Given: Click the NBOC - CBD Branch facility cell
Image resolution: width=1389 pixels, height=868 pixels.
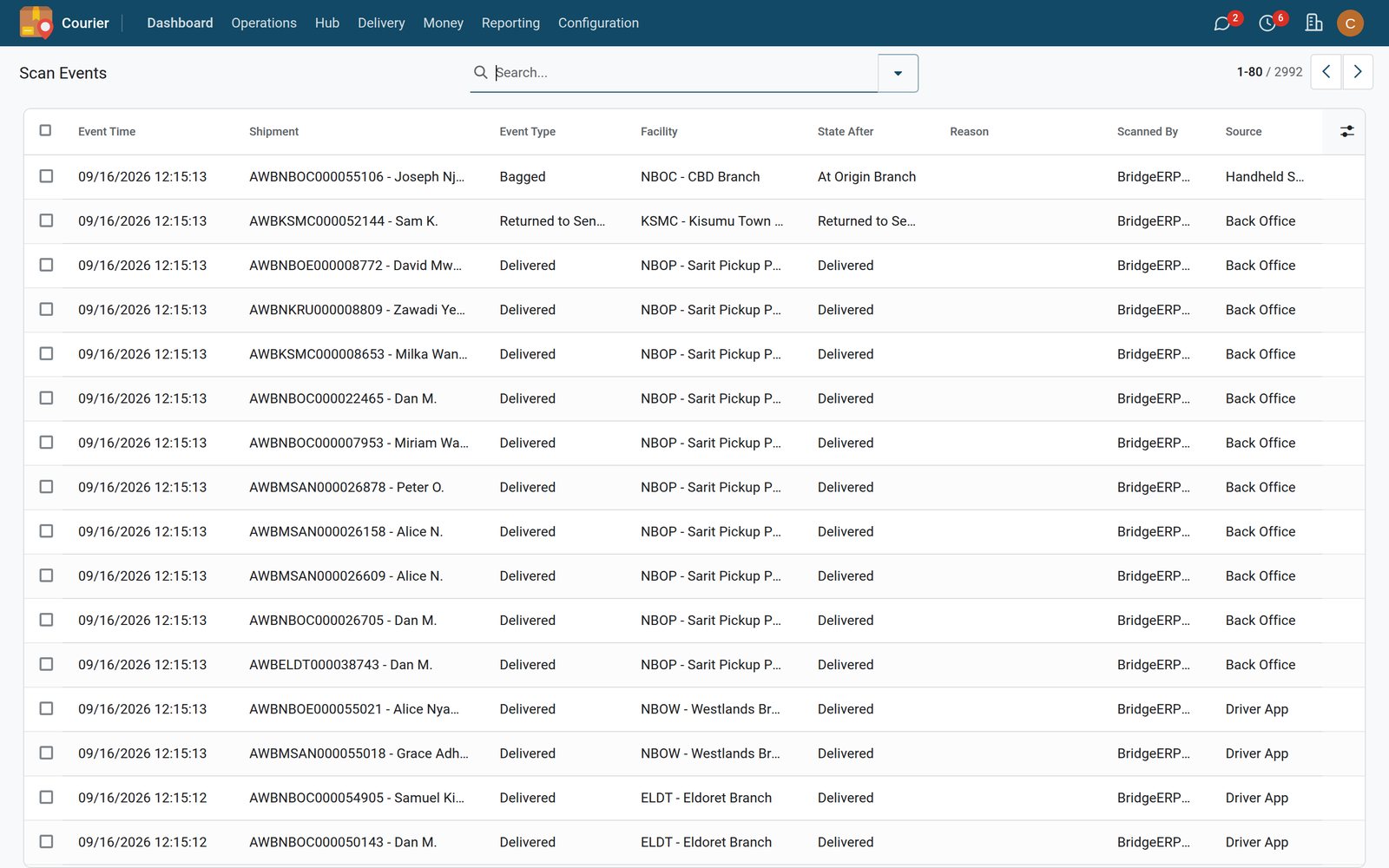Looking at the screenshot, I should pyautogui.click(x=700, y=176).
